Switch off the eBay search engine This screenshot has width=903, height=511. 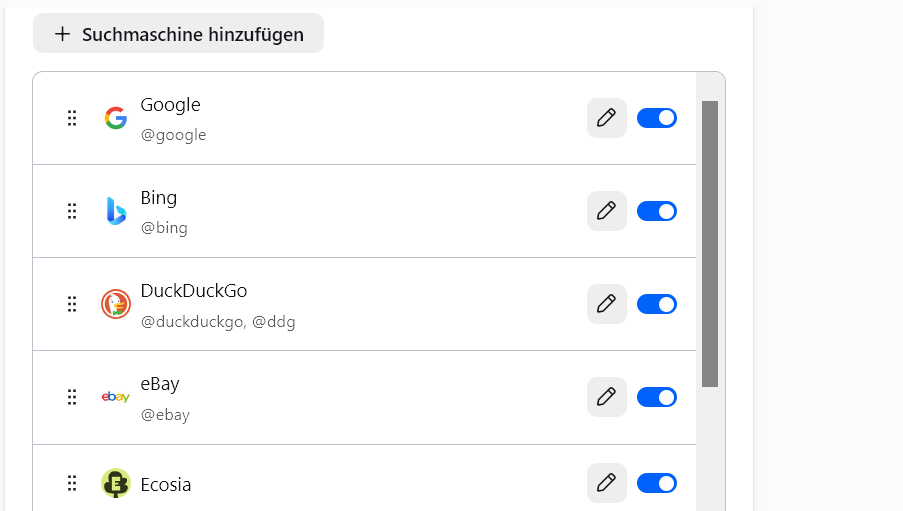click(x=657, y=397)
